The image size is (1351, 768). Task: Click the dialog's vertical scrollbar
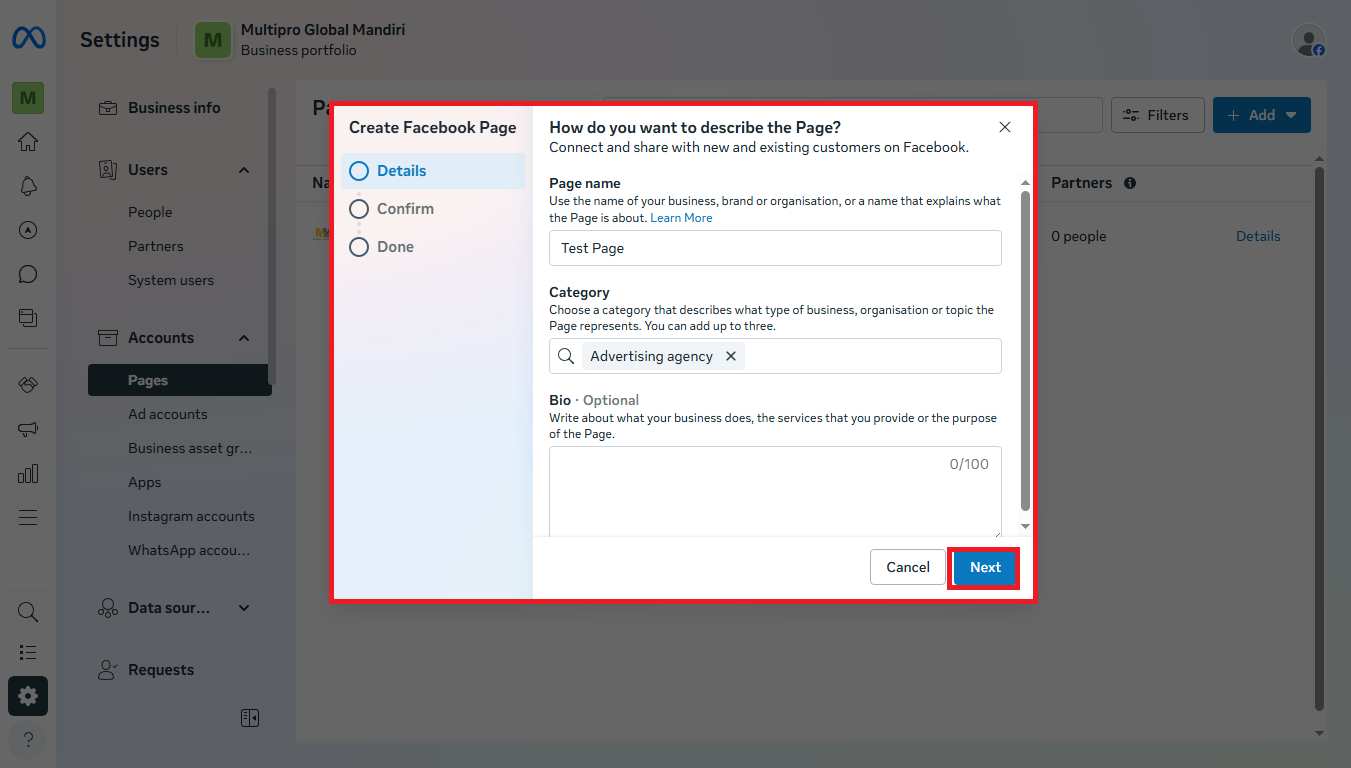pyautogui.click(x=1025, y=350)
